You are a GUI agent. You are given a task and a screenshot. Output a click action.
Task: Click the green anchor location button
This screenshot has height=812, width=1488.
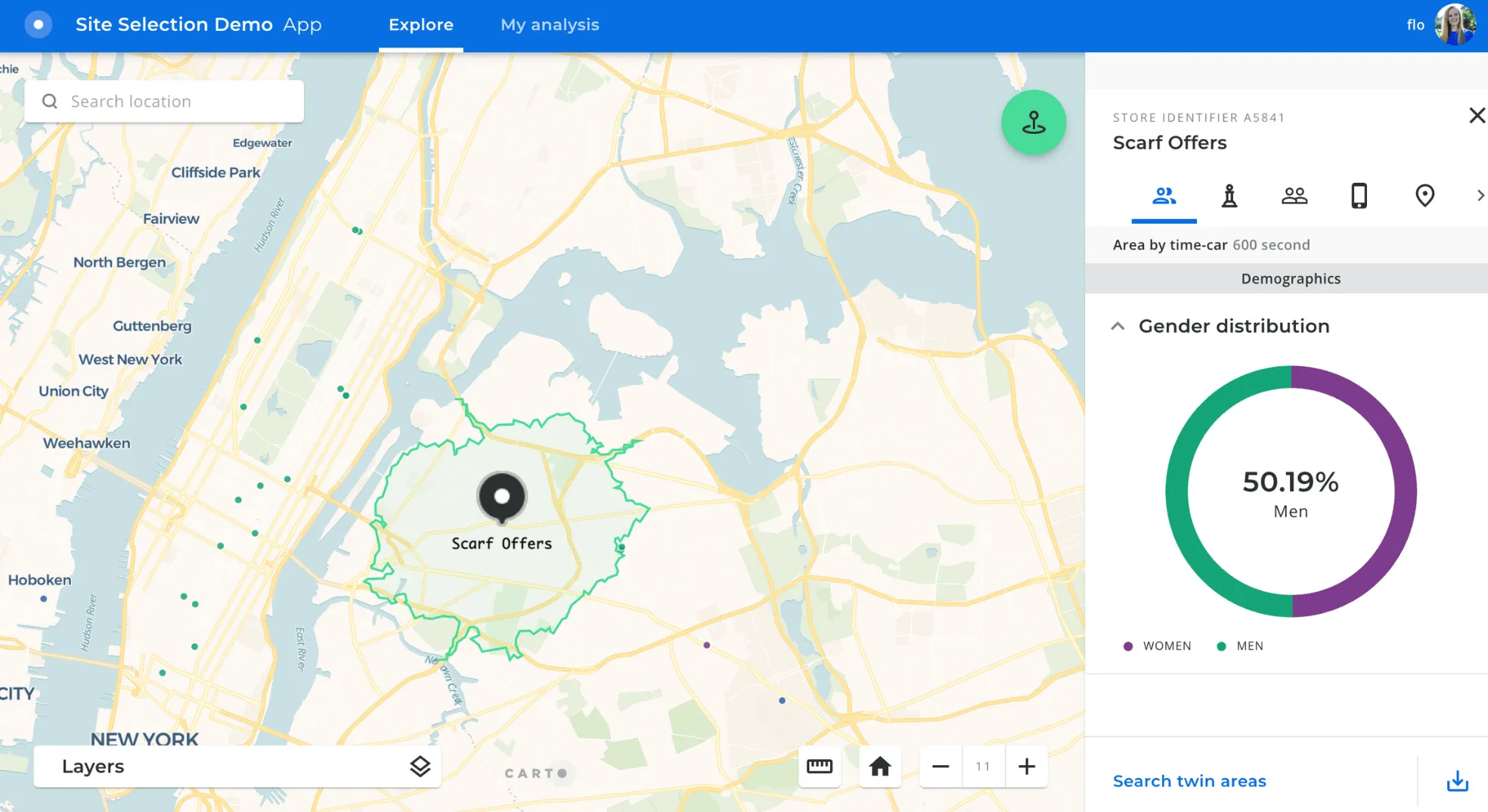point(1033,122)
